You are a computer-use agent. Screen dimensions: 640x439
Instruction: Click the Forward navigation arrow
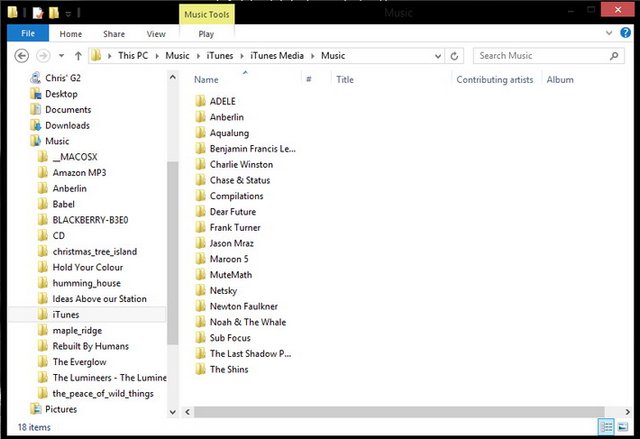point(43,55)
